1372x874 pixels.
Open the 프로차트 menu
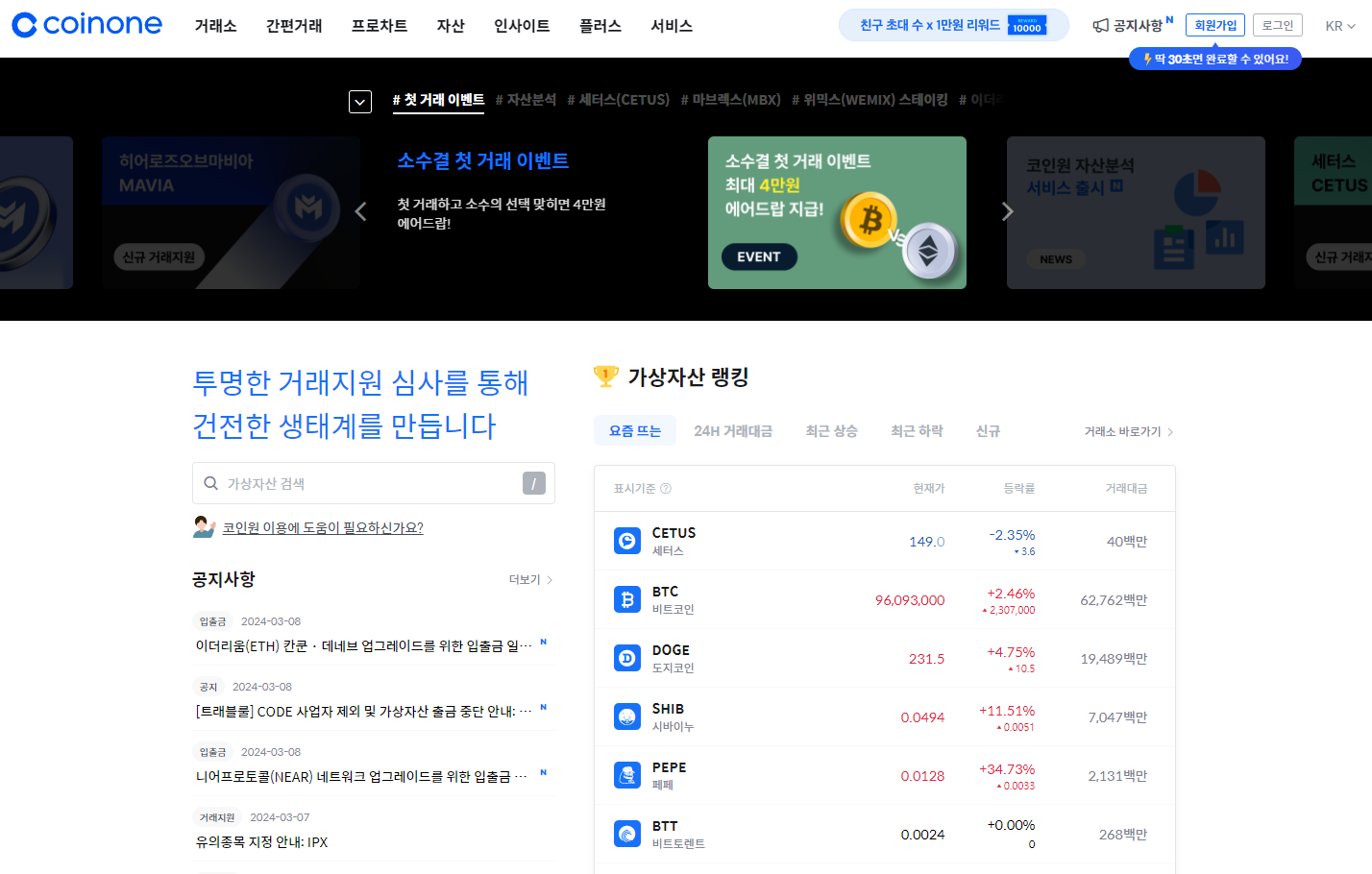[x=380, y=26]
